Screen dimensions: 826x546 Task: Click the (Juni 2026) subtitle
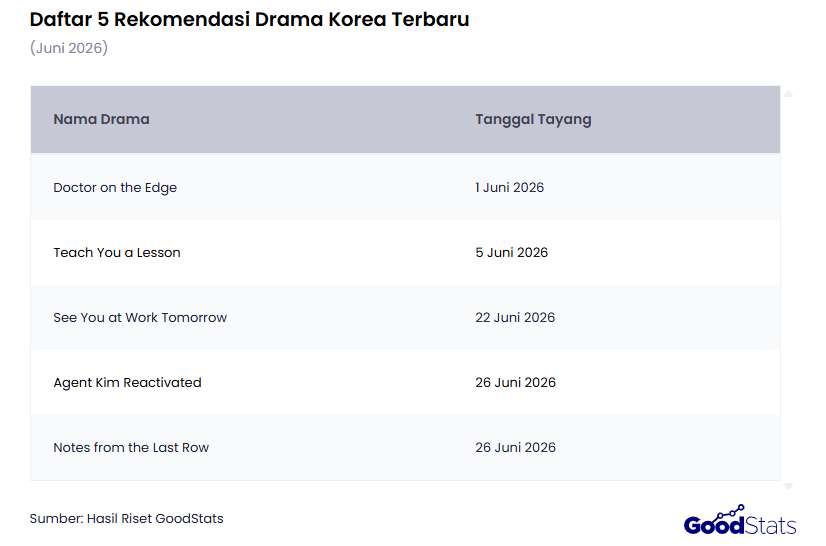point(68,48)
